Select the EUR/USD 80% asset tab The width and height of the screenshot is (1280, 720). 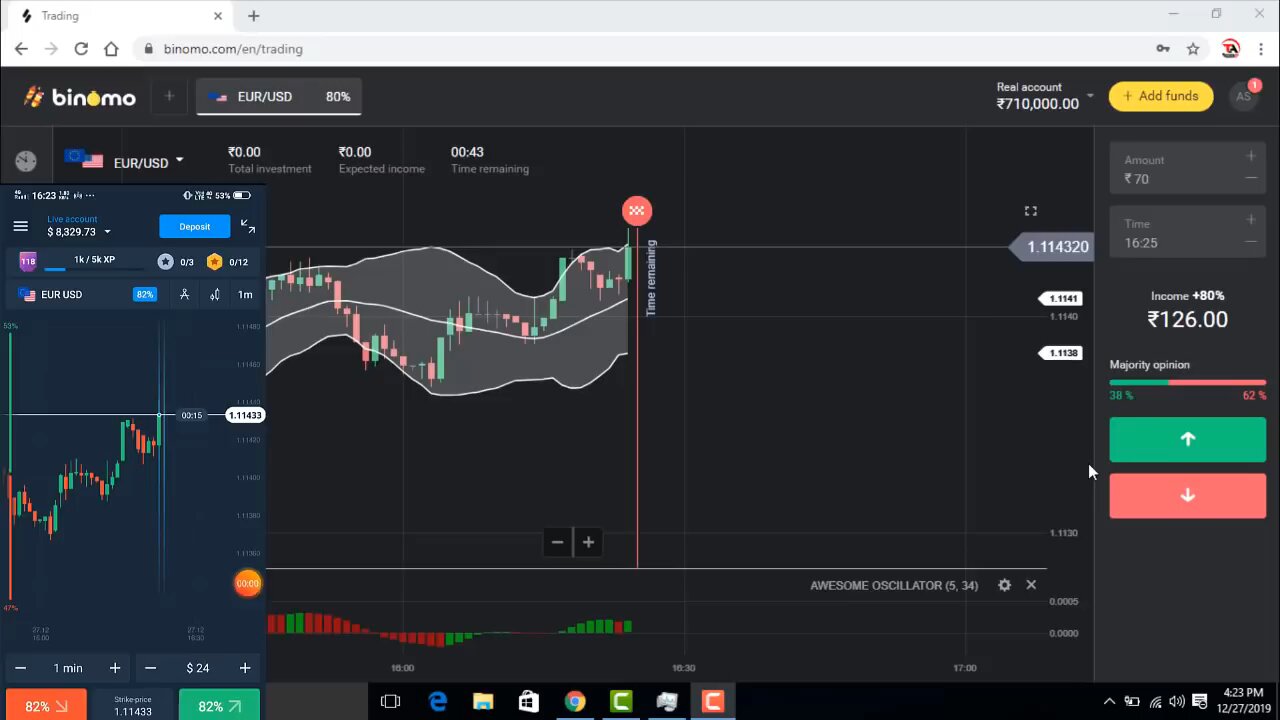(279, 96)
